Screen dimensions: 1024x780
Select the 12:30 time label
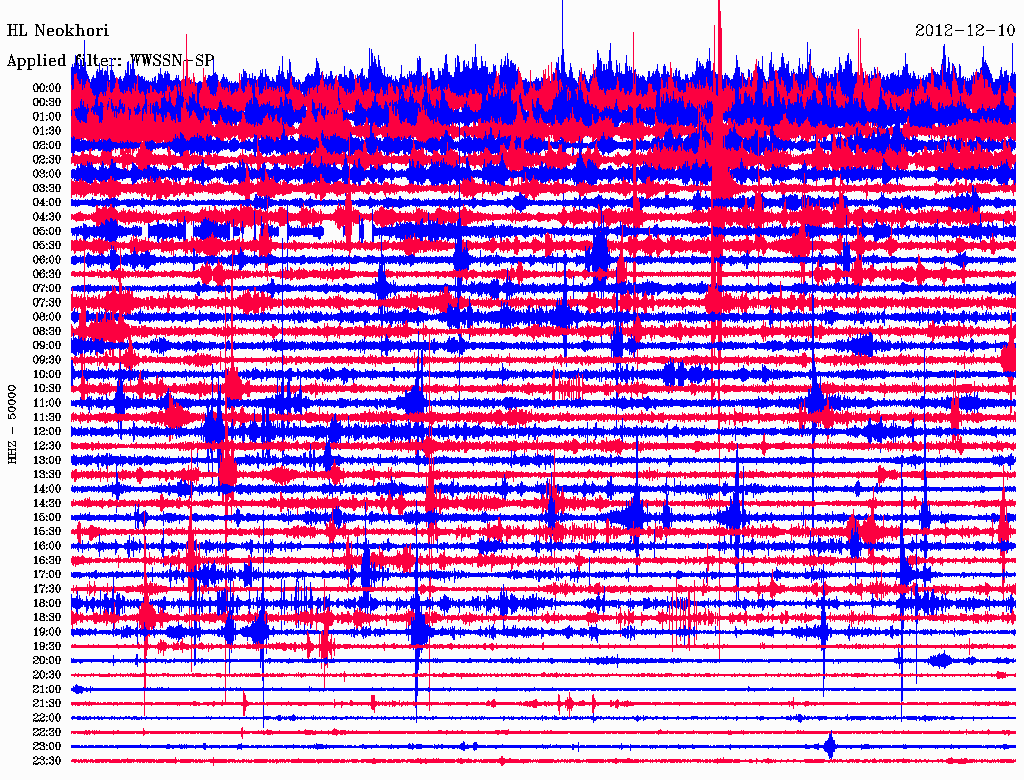[46, 446]
